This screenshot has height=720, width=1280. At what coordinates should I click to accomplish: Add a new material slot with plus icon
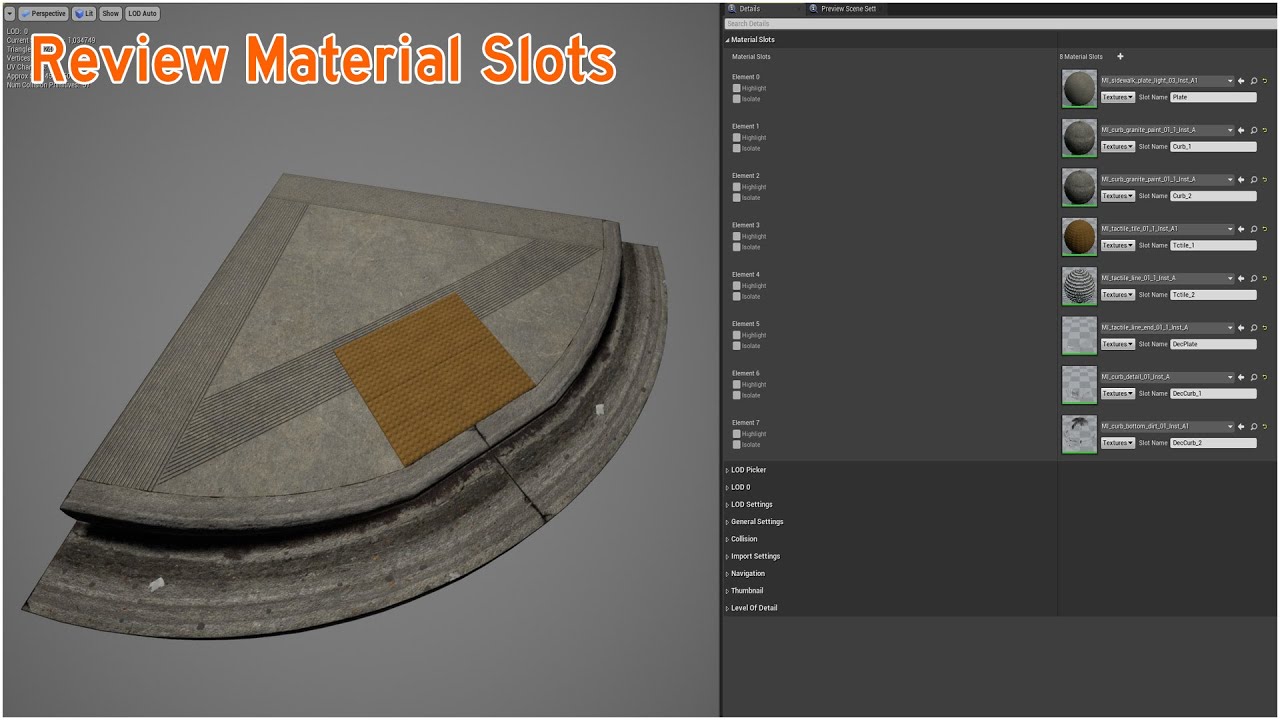pyautogui.click(x=1120, y=57)
